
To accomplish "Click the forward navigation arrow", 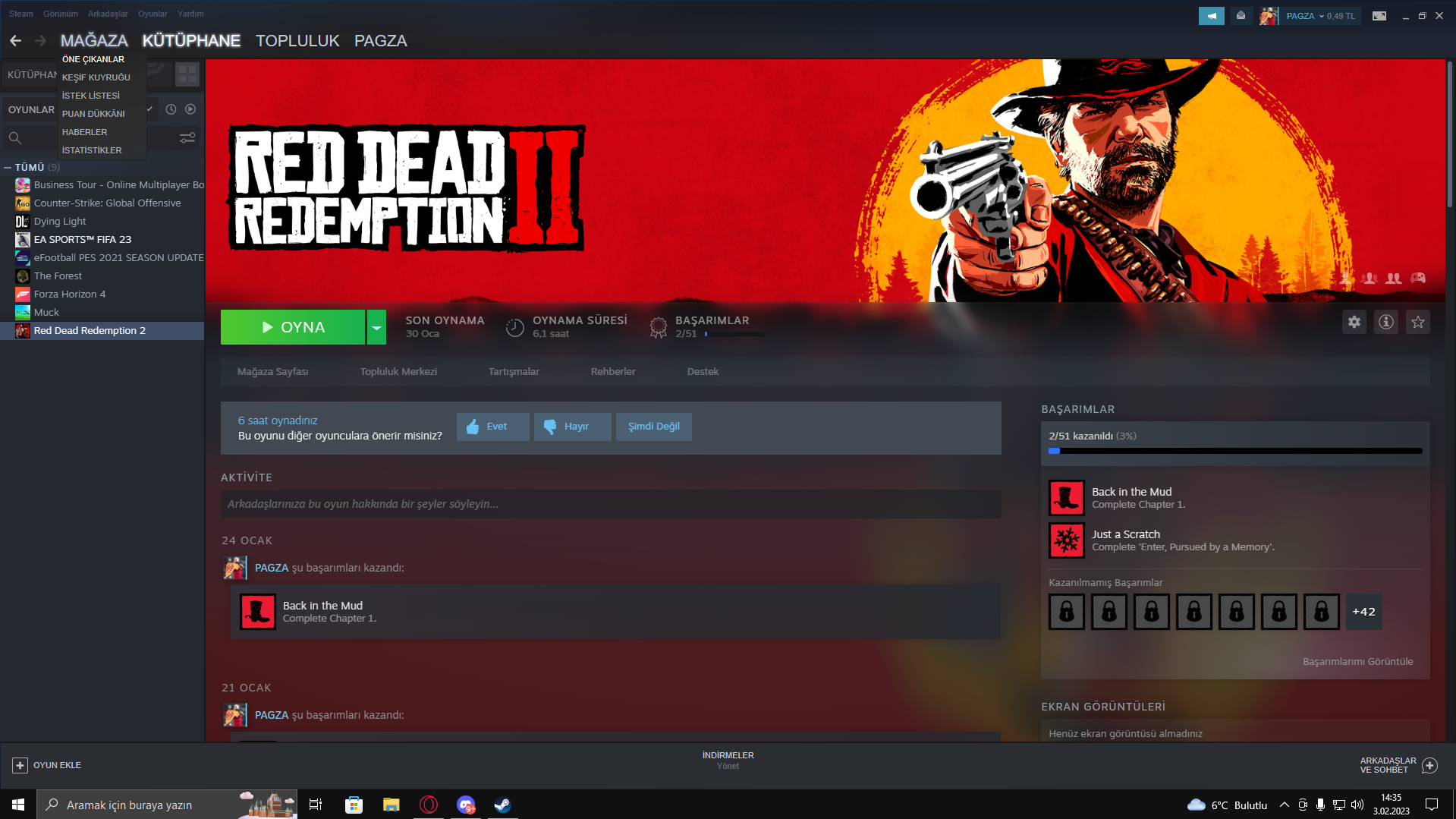I will (x=41, y=40).
